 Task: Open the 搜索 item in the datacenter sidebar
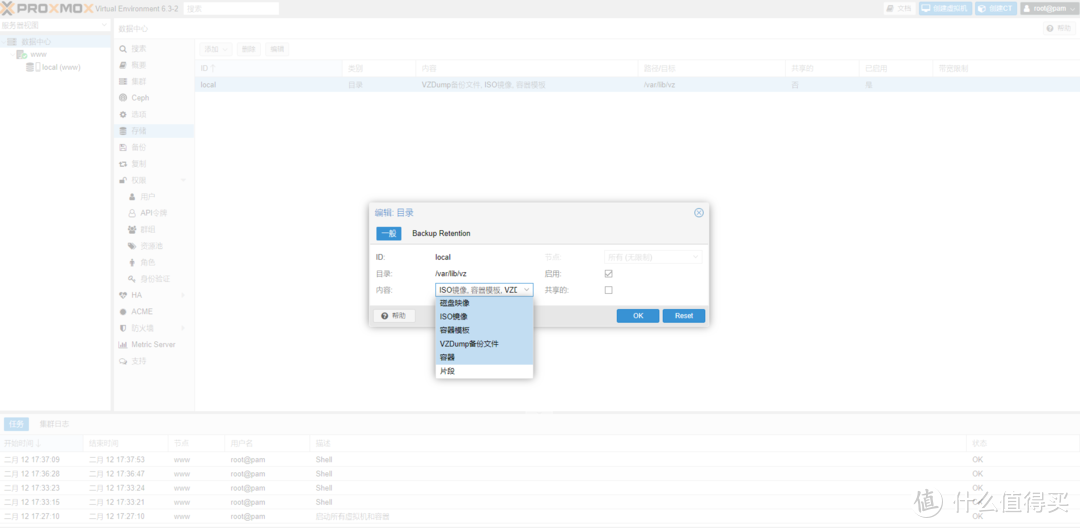tap(138, 48)
